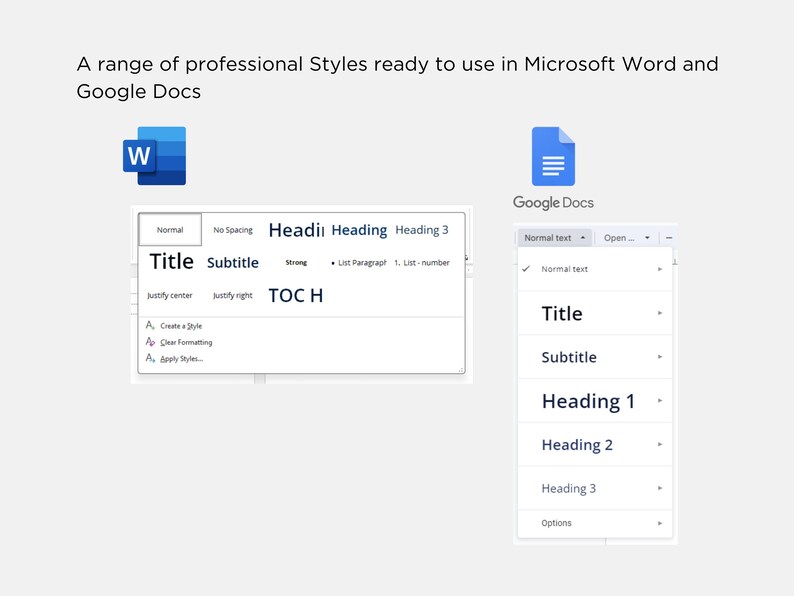794x596 pixels.
Task: Apply the Title style in Word gallery
Action: coord(171,262)
